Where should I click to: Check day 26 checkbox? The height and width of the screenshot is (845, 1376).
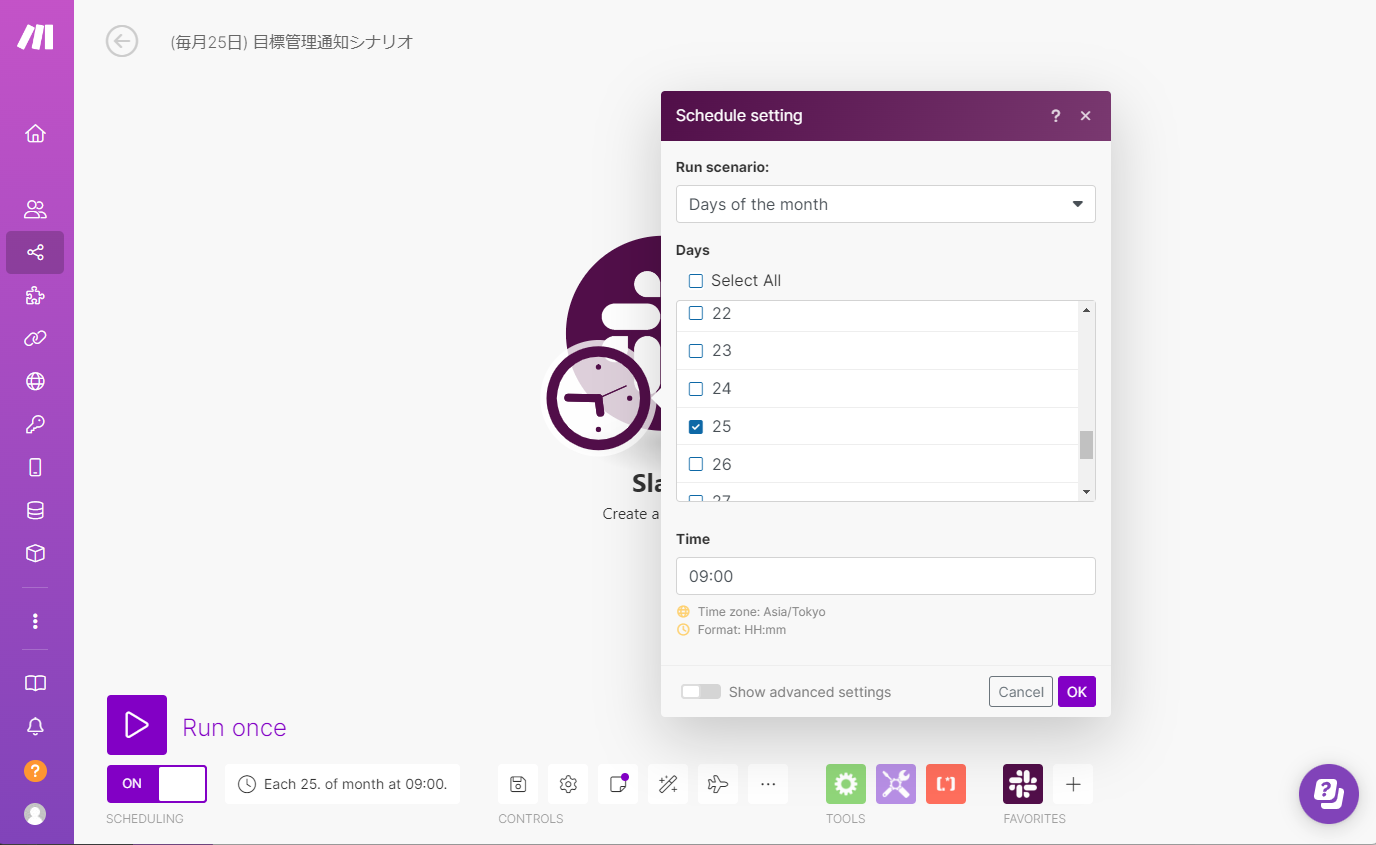[x=696, y=464]
